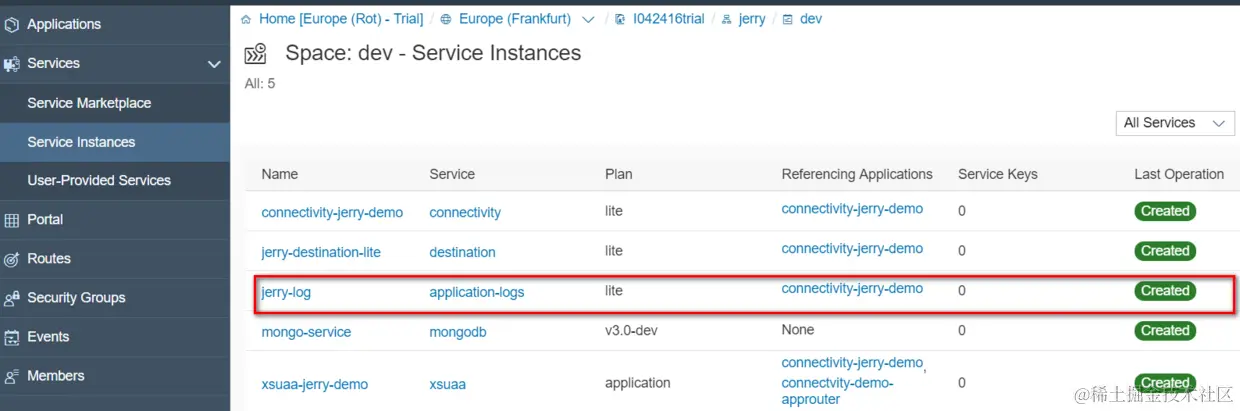Screen dimensions: 1240x411
Task: Click the Members people icon
Action: click(12, 376)
